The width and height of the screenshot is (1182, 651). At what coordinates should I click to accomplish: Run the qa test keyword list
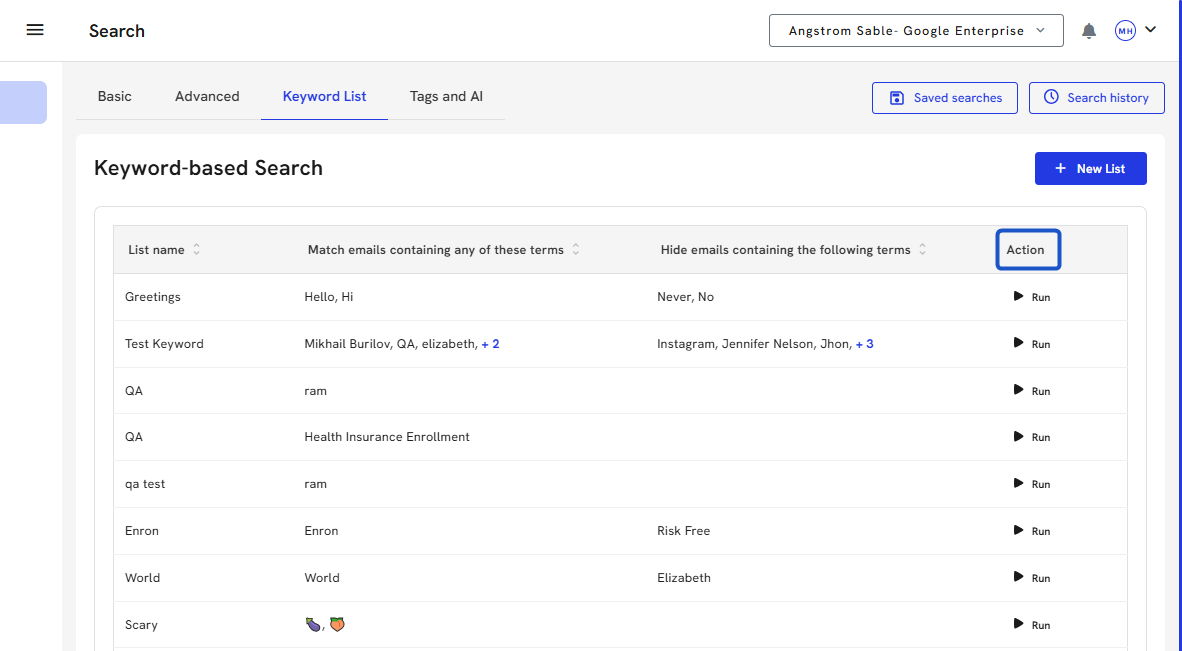click(x=1031, y=484)
